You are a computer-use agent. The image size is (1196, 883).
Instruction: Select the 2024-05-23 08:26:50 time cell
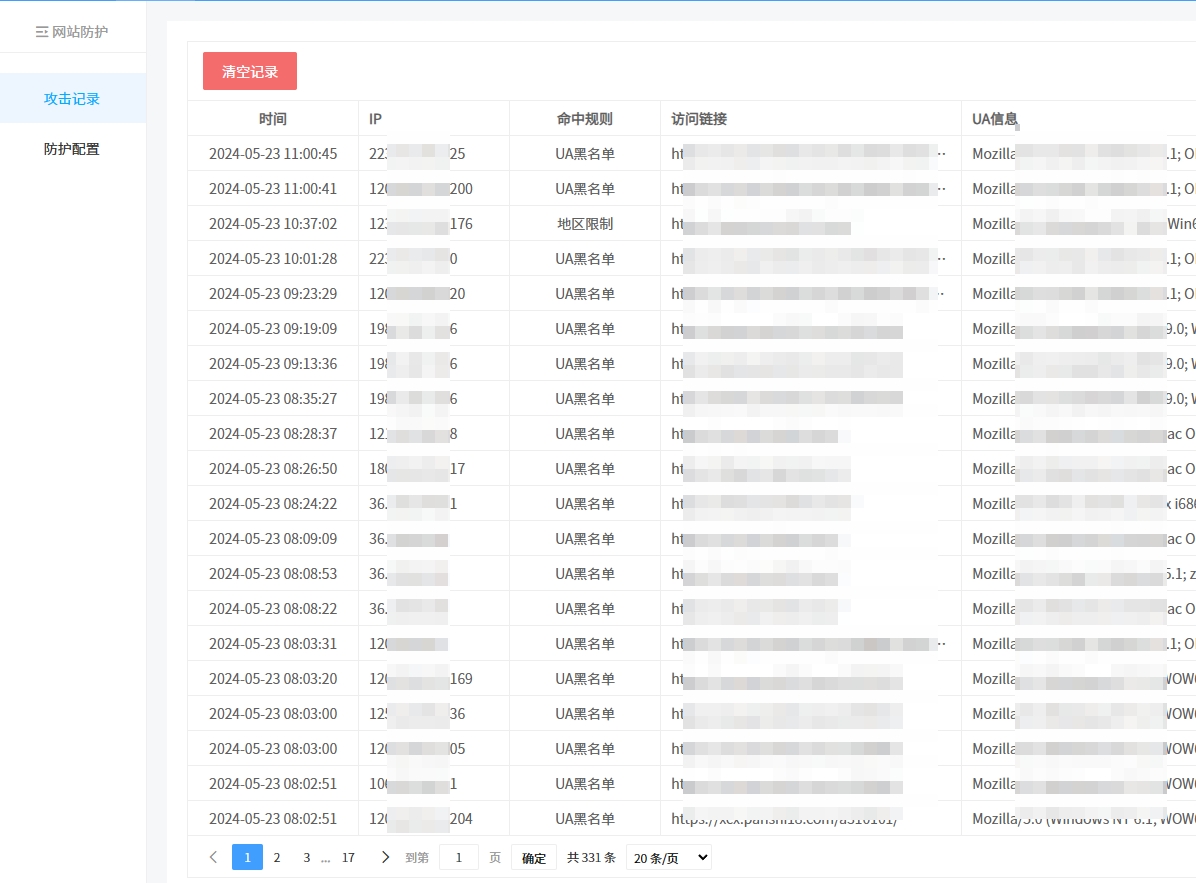point(273,468)
